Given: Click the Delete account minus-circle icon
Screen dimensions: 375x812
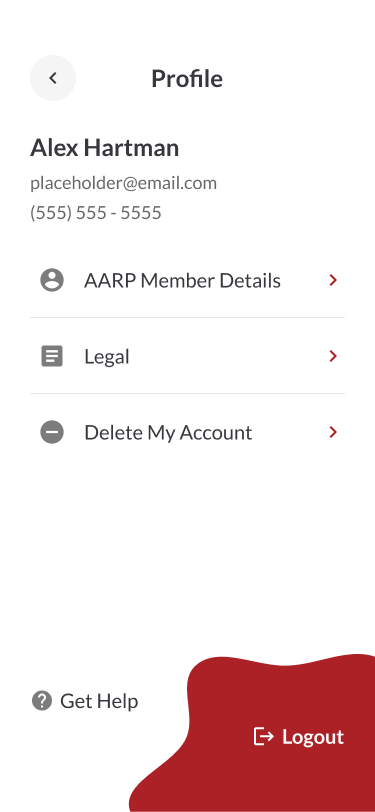Looking at the screenshot, I should [52, 432].
